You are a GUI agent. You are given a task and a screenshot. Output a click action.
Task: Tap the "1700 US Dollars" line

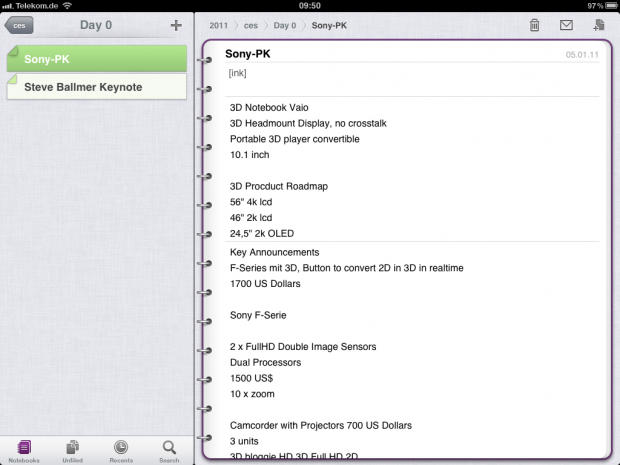(x=265, y=284)
